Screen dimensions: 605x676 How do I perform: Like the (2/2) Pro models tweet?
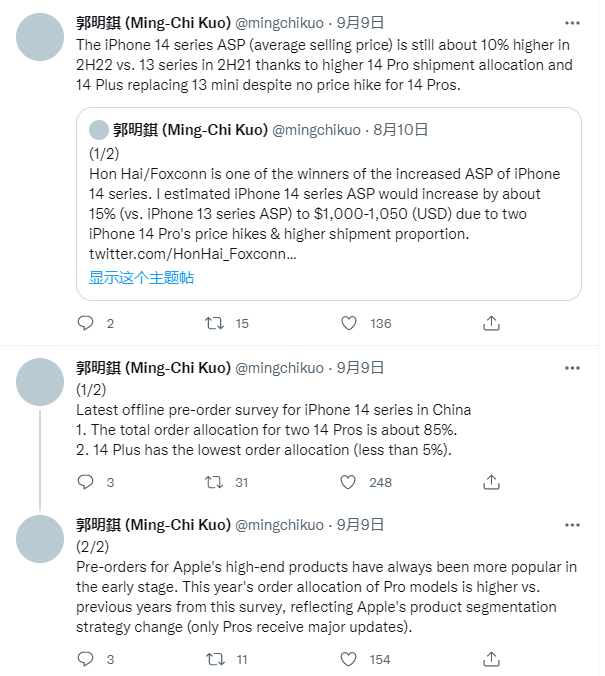(348, 659)
